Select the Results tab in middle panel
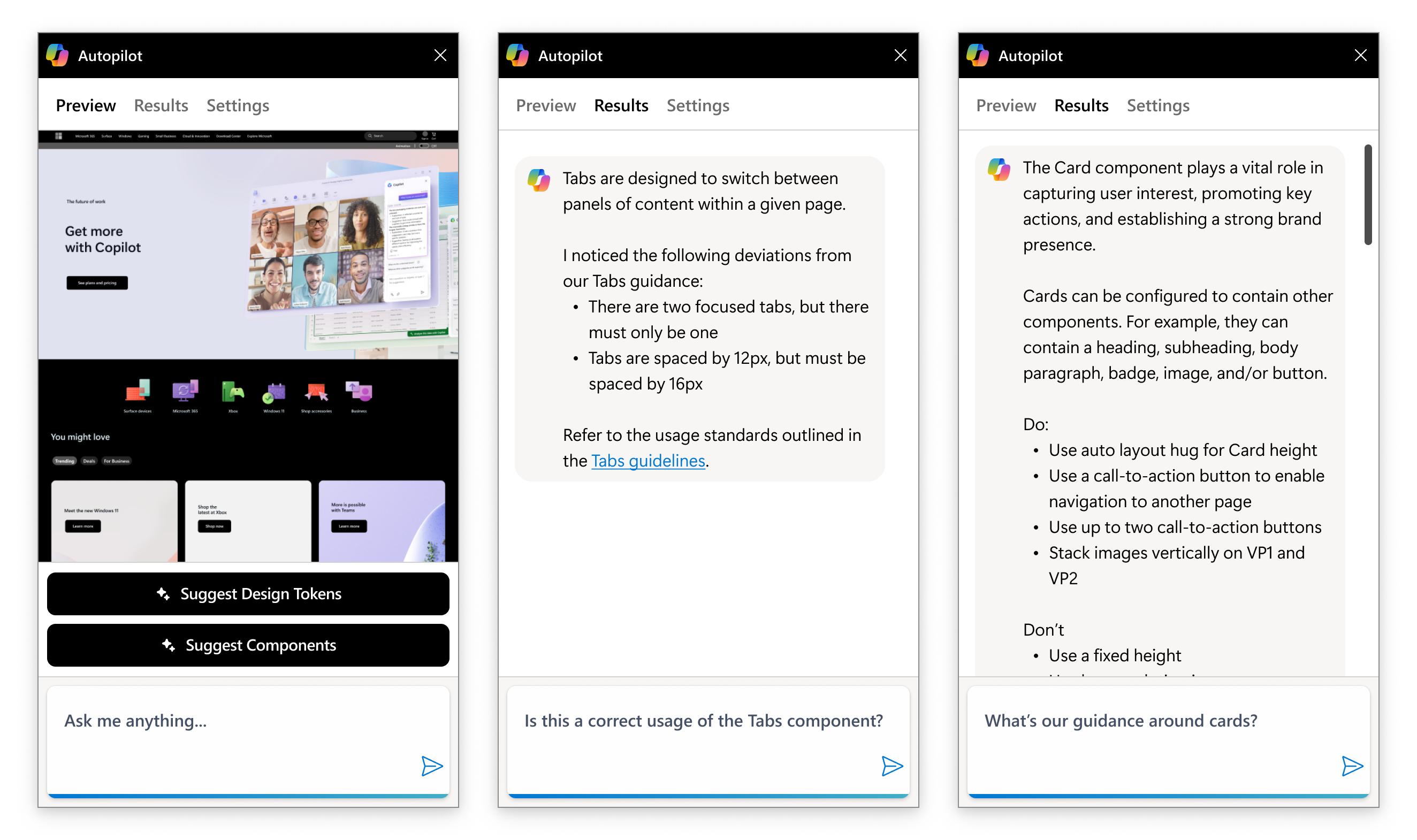 (621, 104)
